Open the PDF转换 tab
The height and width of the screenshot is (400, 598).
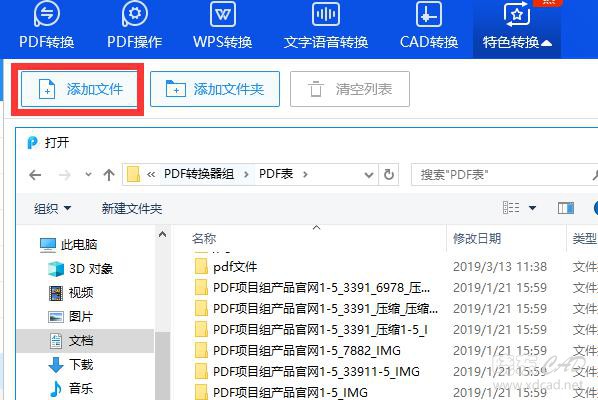pyautogui.click(x=47, y=26)
